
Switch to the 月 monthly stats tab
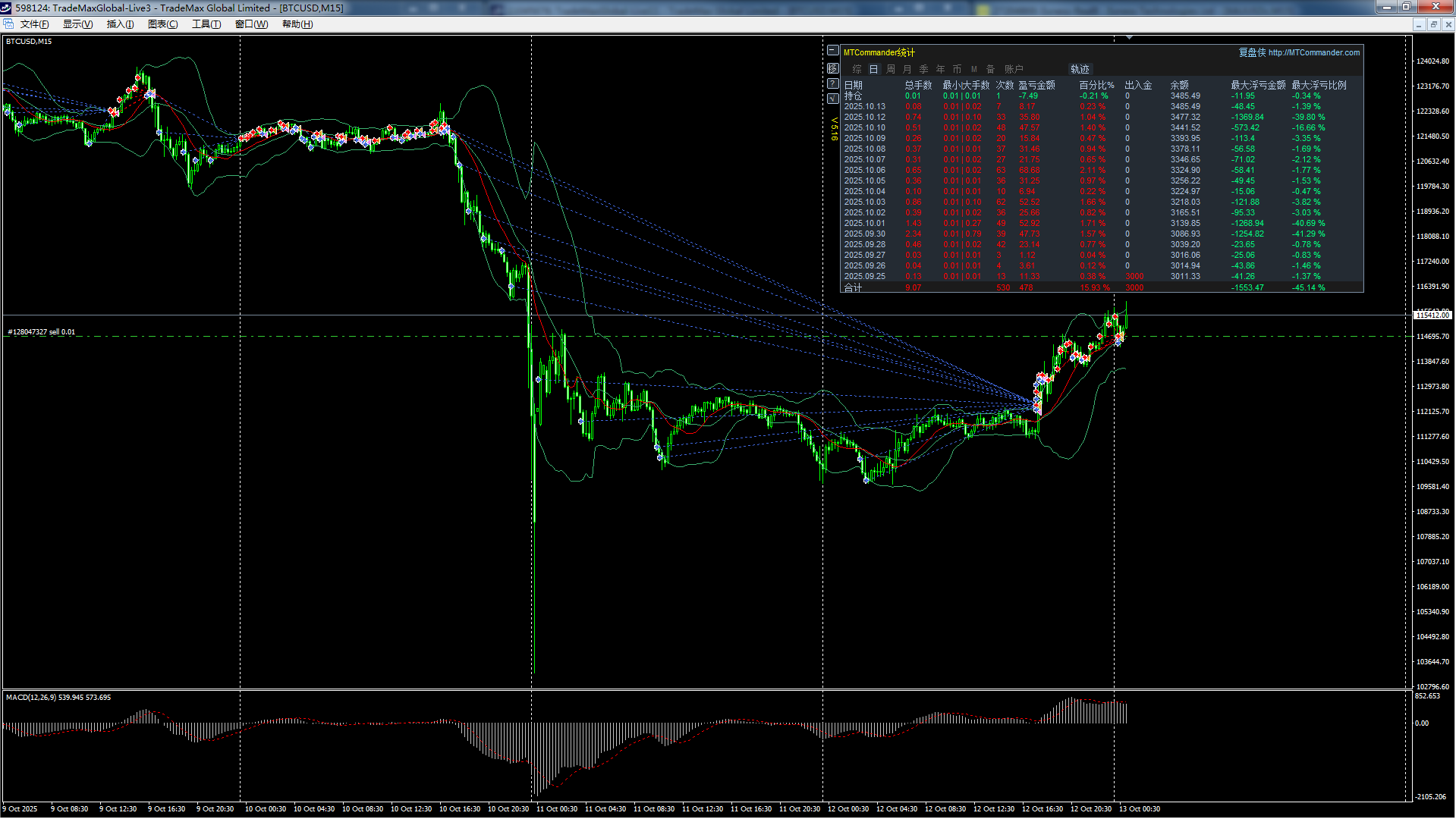(x=907, y=69)
